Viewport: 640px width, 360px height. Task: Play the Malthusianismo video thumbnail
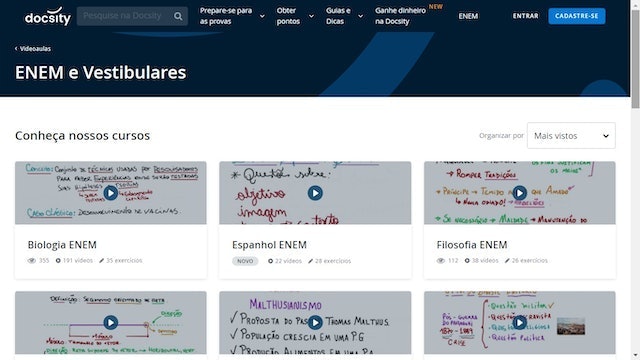click(315, 322)
